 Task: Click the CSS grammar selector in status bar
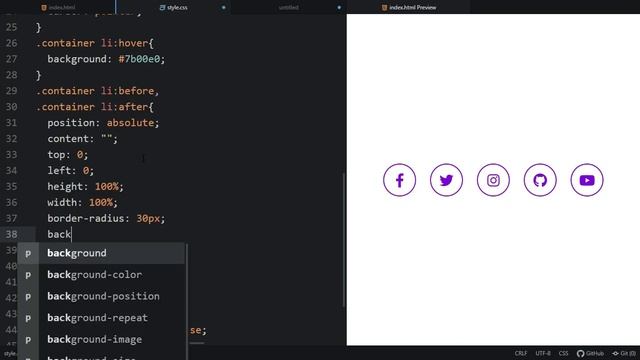(x=564, y=353)
